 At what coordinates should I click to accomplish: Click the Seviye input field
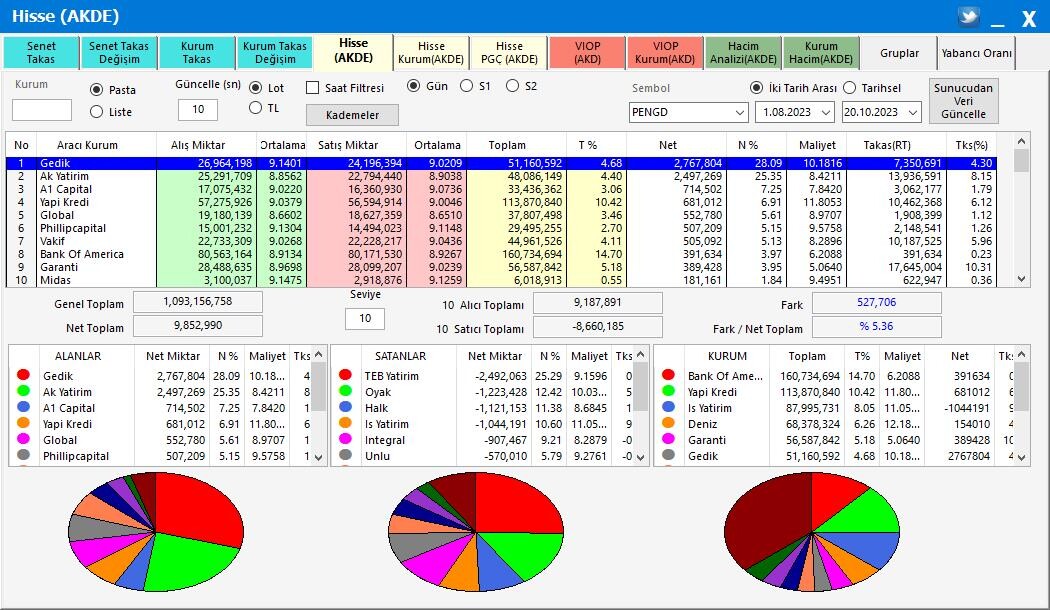365,318
